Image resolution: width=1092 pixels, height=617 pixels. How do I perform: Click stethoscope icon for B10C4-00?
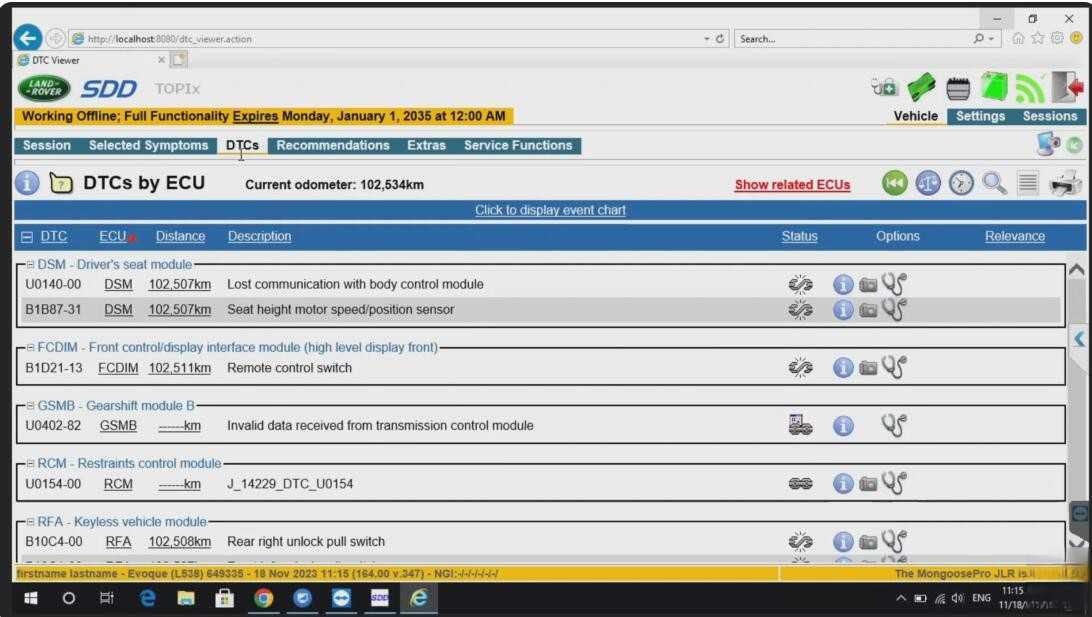(x=894, y=541)
